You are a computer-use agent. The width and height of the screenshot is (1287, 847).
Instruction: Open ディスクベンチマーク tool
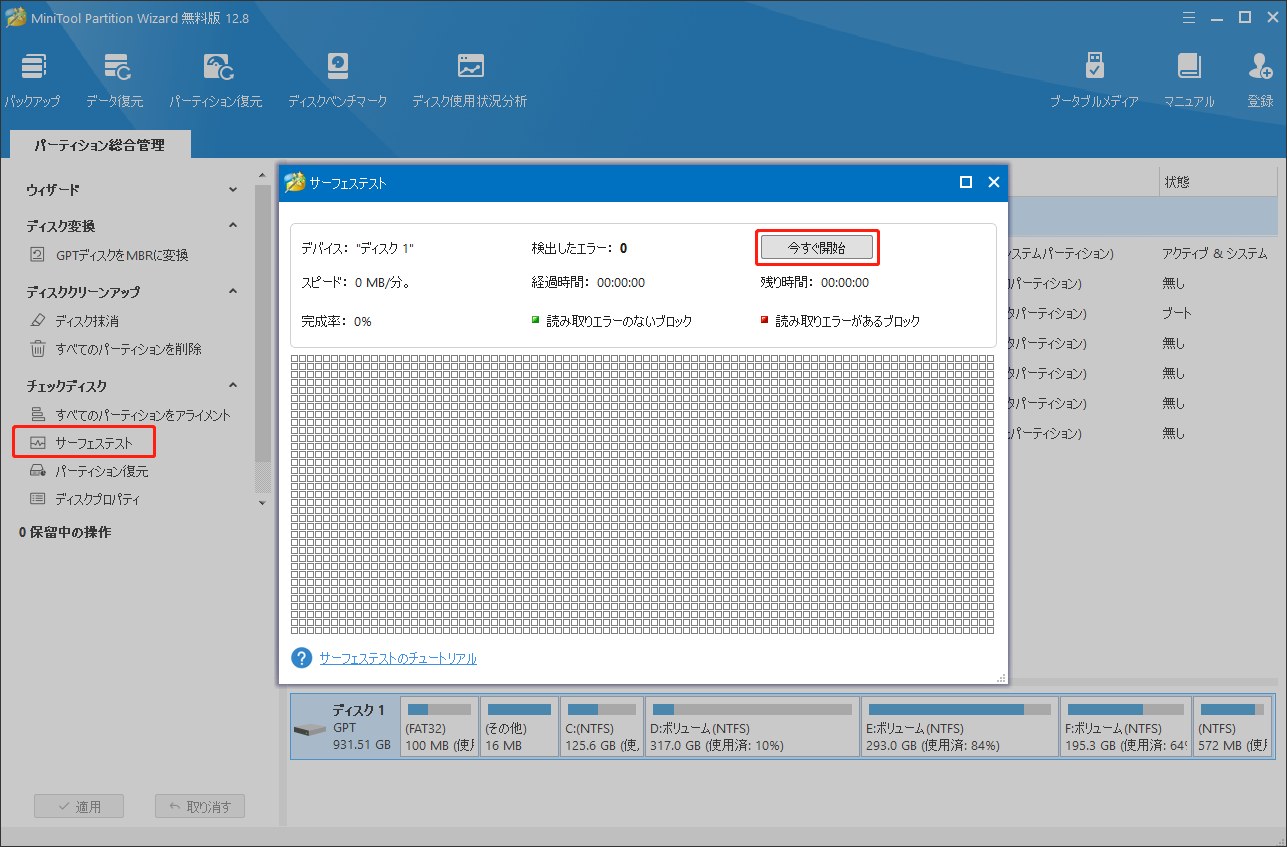click(x=338, y=80)
